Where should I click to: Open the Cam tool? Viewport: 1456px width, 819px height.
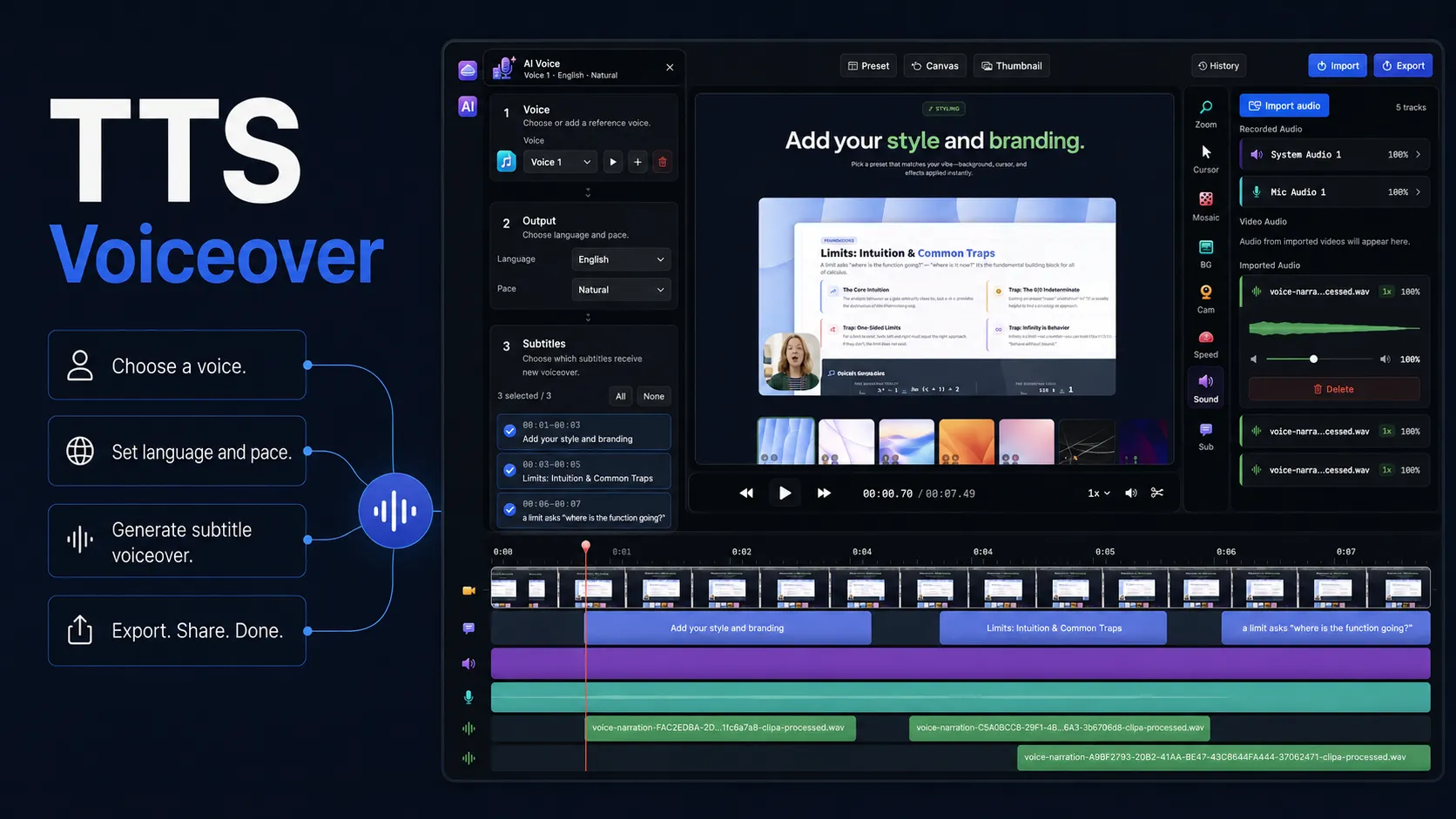[1205, 299]
